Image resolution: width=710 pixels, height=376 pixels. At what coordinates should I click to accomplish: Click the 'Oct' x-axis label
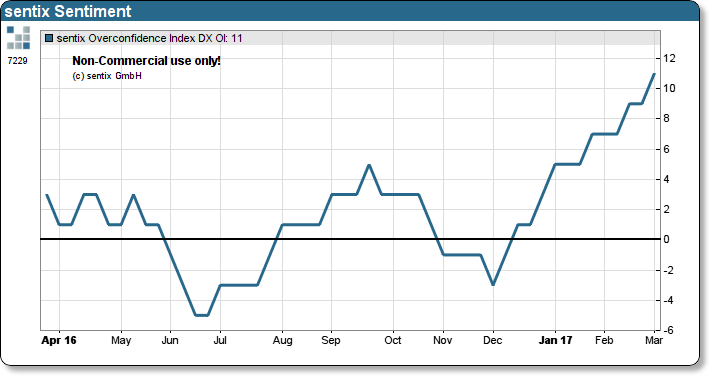[x=393, y=340]
